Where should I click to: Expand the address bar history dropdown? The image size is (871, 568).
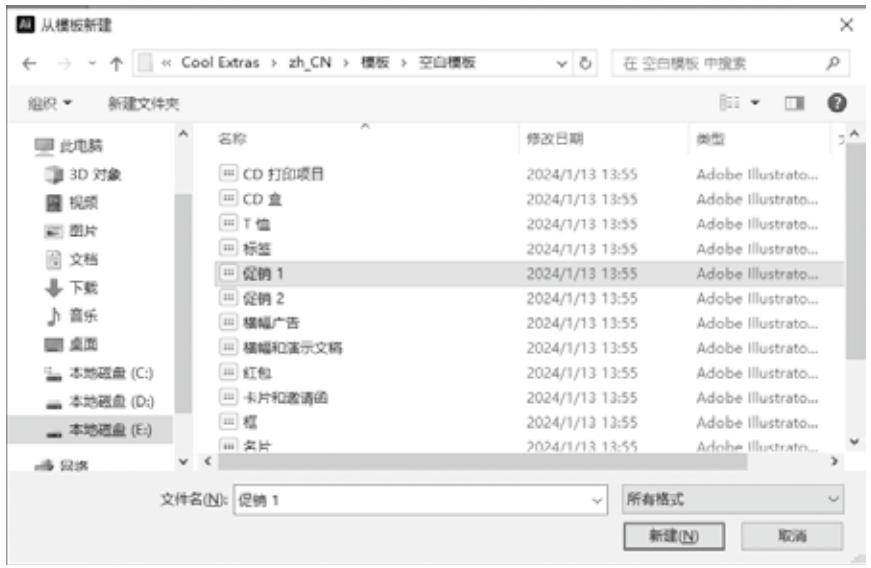coord(562,64)
